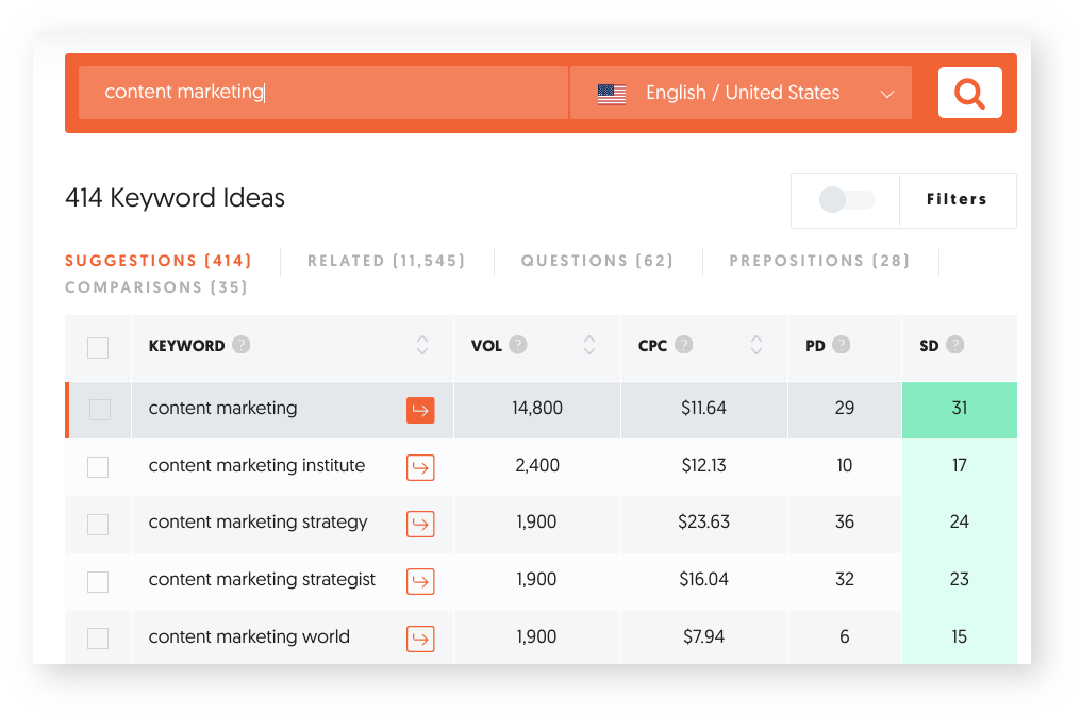
Task: Click the content marketing search input field
Action: [x=322, y=93]
